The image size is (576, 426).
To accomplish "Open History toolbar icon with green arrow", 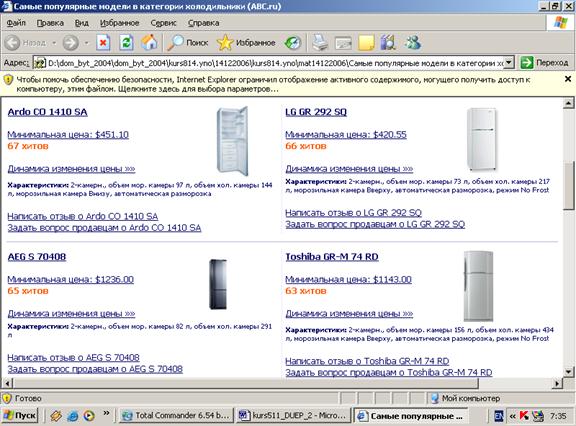I will [293, 43].
